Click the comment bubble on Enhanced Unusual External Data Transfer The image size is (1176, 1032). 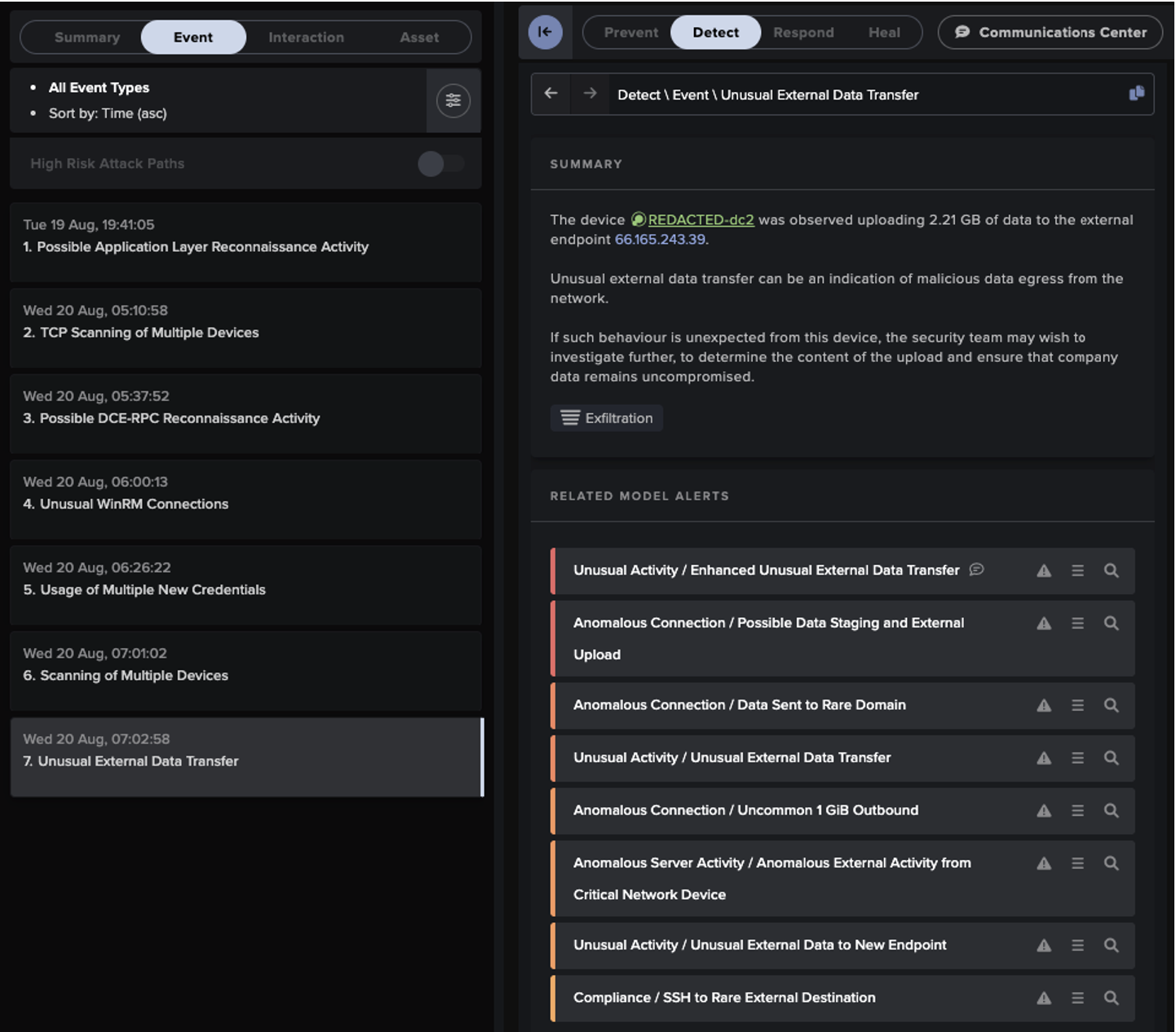[978, 570]
